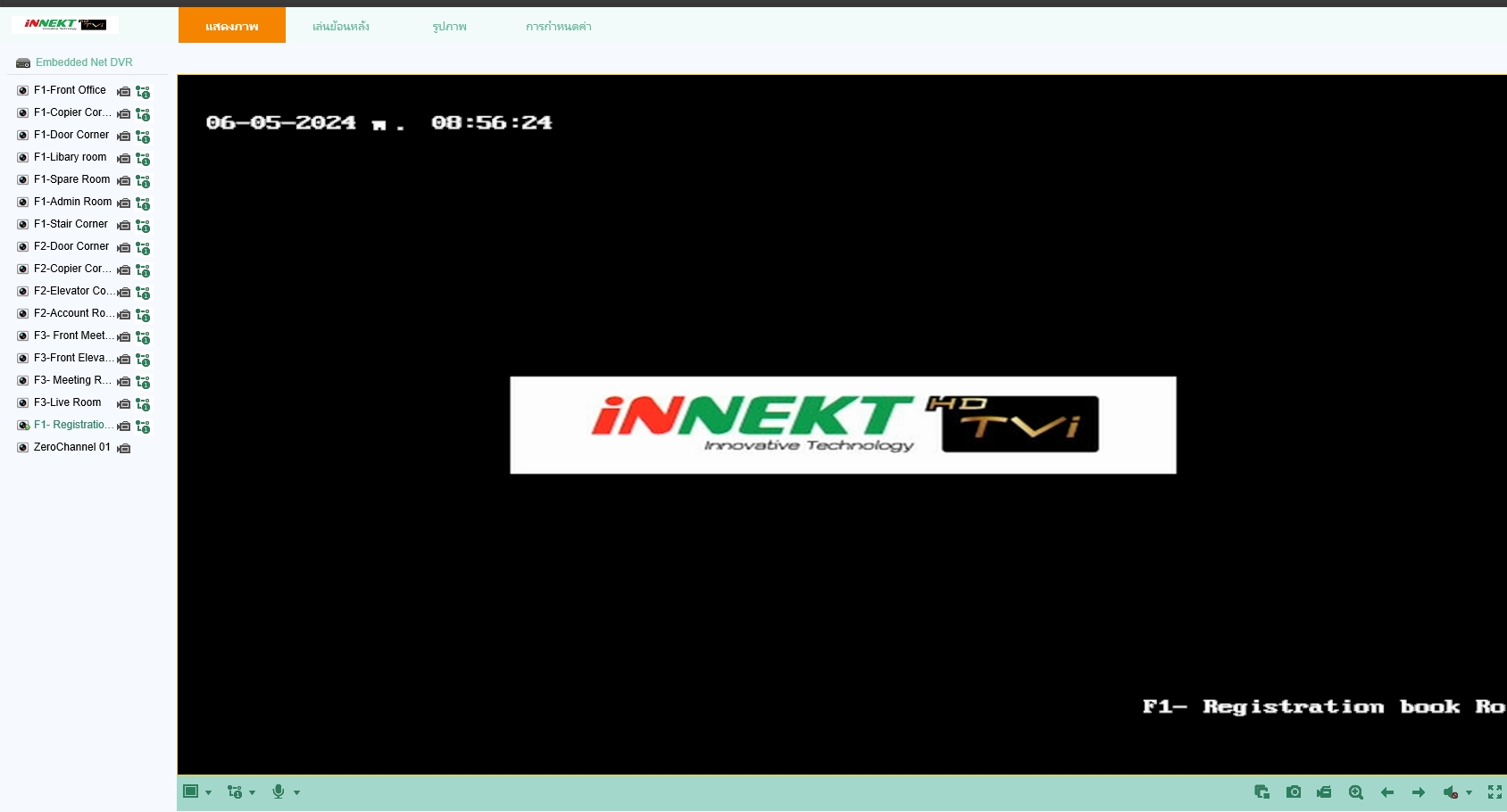Screen dimensions: 1507x812
Task: Toggle the muted speaker audio icon
Action: (1451, 792)
